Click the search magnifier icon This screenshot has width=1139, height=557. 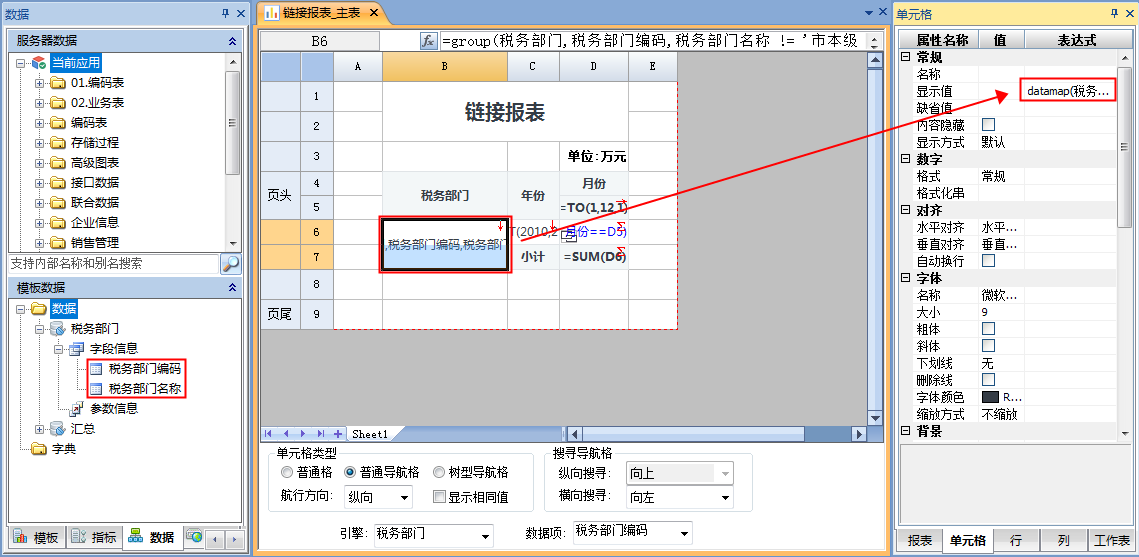230,264
